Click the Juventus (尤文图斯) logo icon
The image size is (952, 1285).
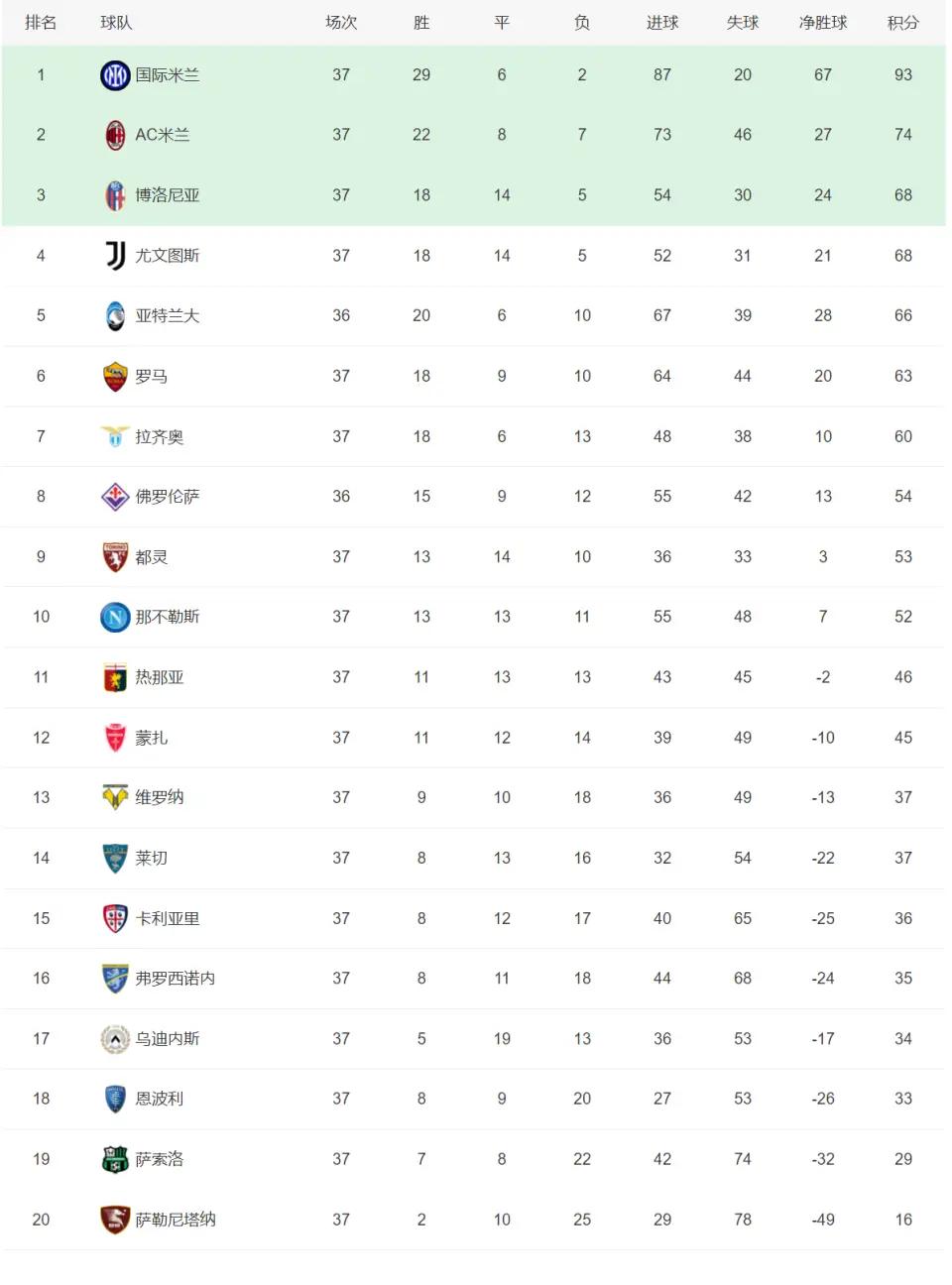tap(115, 256)
